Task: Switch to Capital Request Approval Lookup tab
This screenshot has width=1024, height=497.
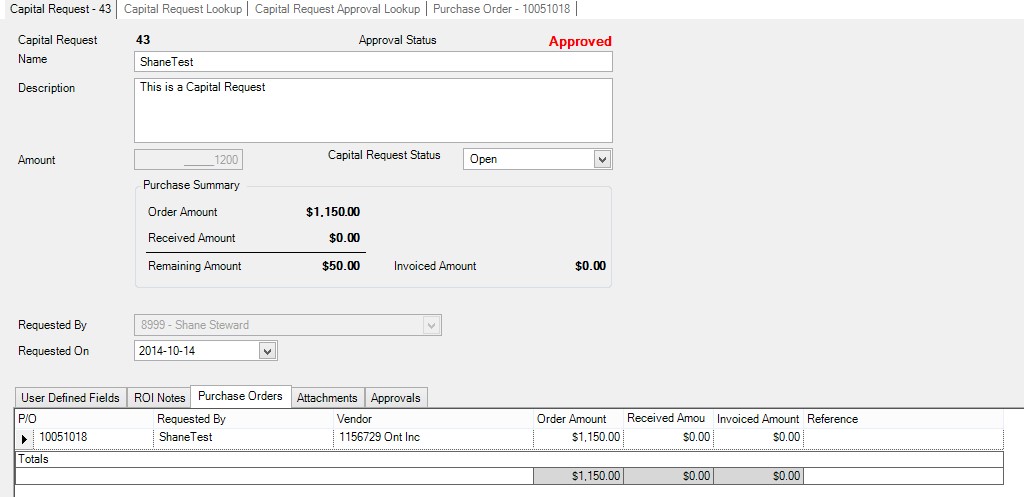Action: [x=337, y=8]
